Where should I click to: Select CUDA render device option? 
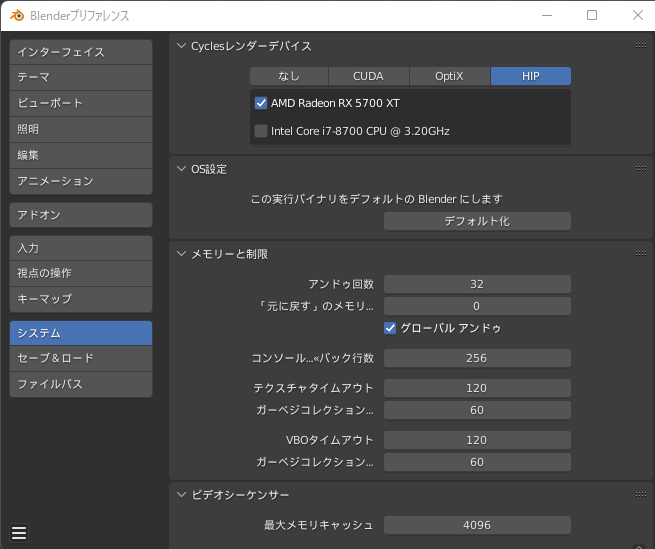[368, 76]
